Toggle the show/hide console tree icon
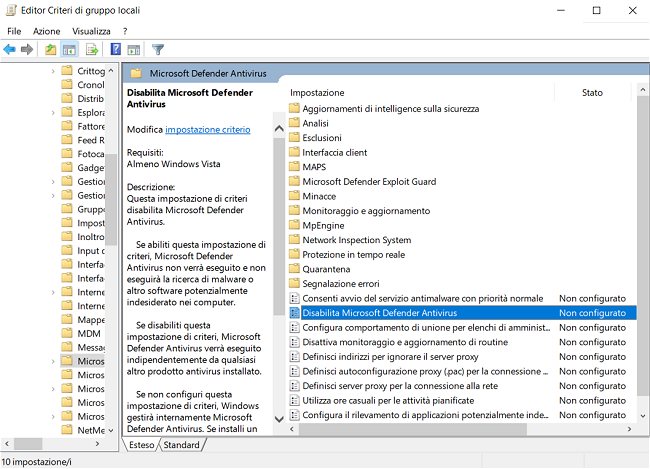The image size is (650, 469). [69, 50]
